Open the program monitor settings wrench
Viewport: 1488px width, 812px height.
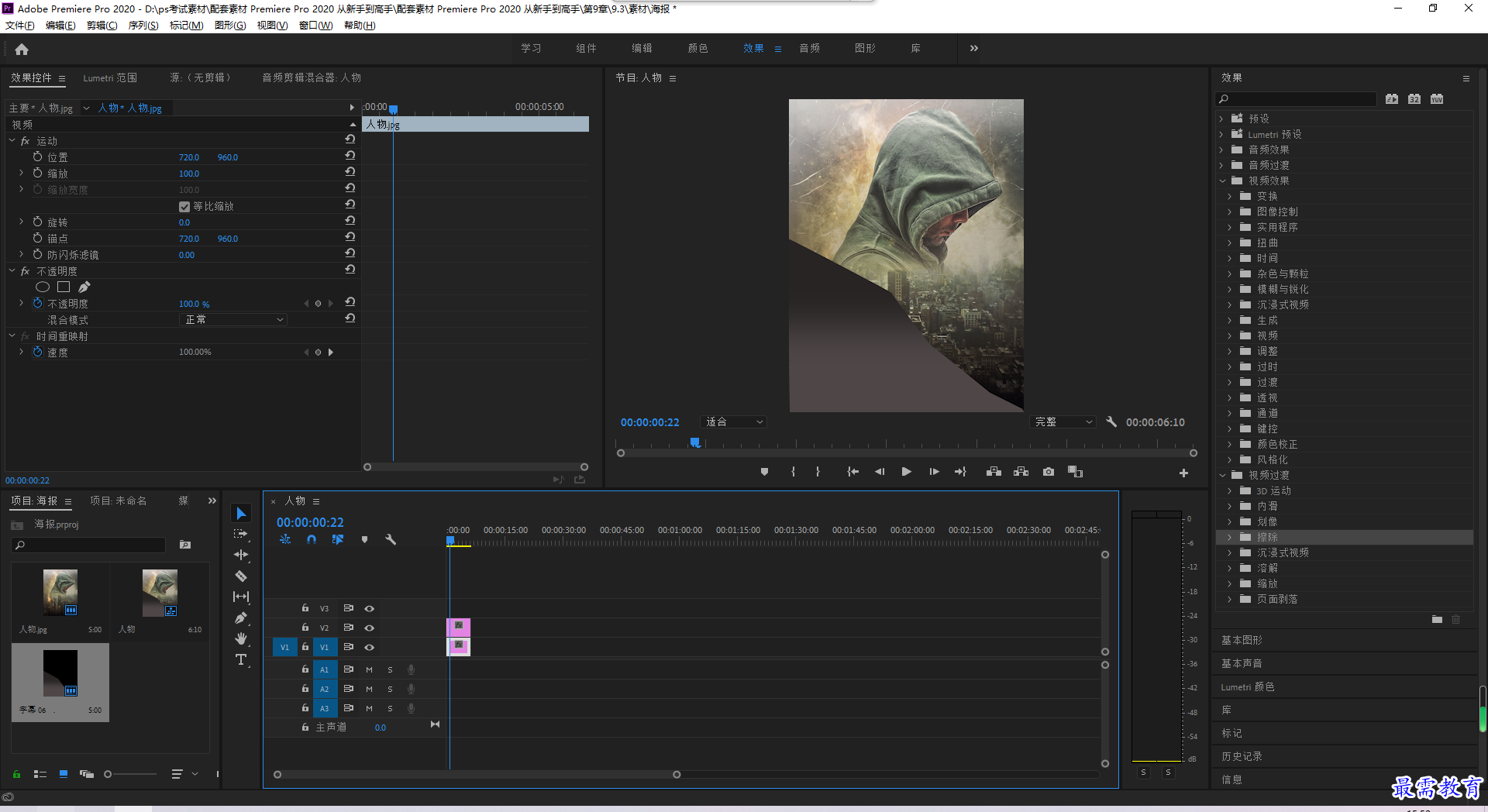(x=1111, y=422)
